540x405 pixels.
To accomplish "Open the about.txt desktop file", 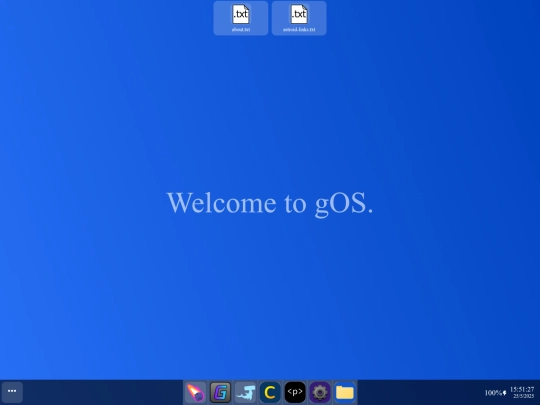I will point(241,18).
